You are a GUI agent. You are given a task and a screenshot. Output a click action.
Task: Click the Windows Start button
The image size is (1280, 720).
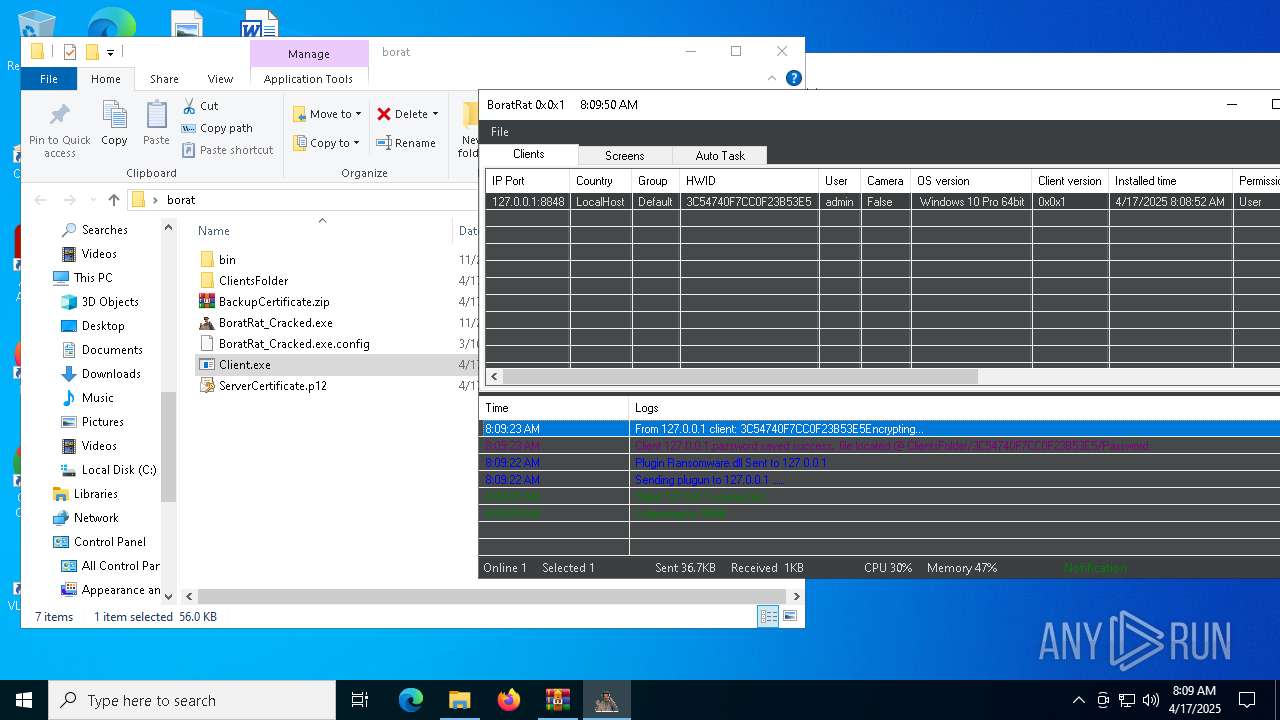(x=23, y=700)
